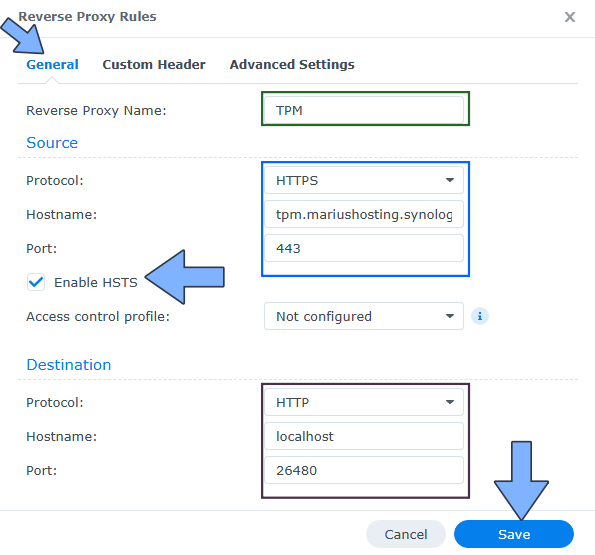595x555 pixels.
Task: Close the Reverse Proxy Rules dialog
Action: coord(570,17)
